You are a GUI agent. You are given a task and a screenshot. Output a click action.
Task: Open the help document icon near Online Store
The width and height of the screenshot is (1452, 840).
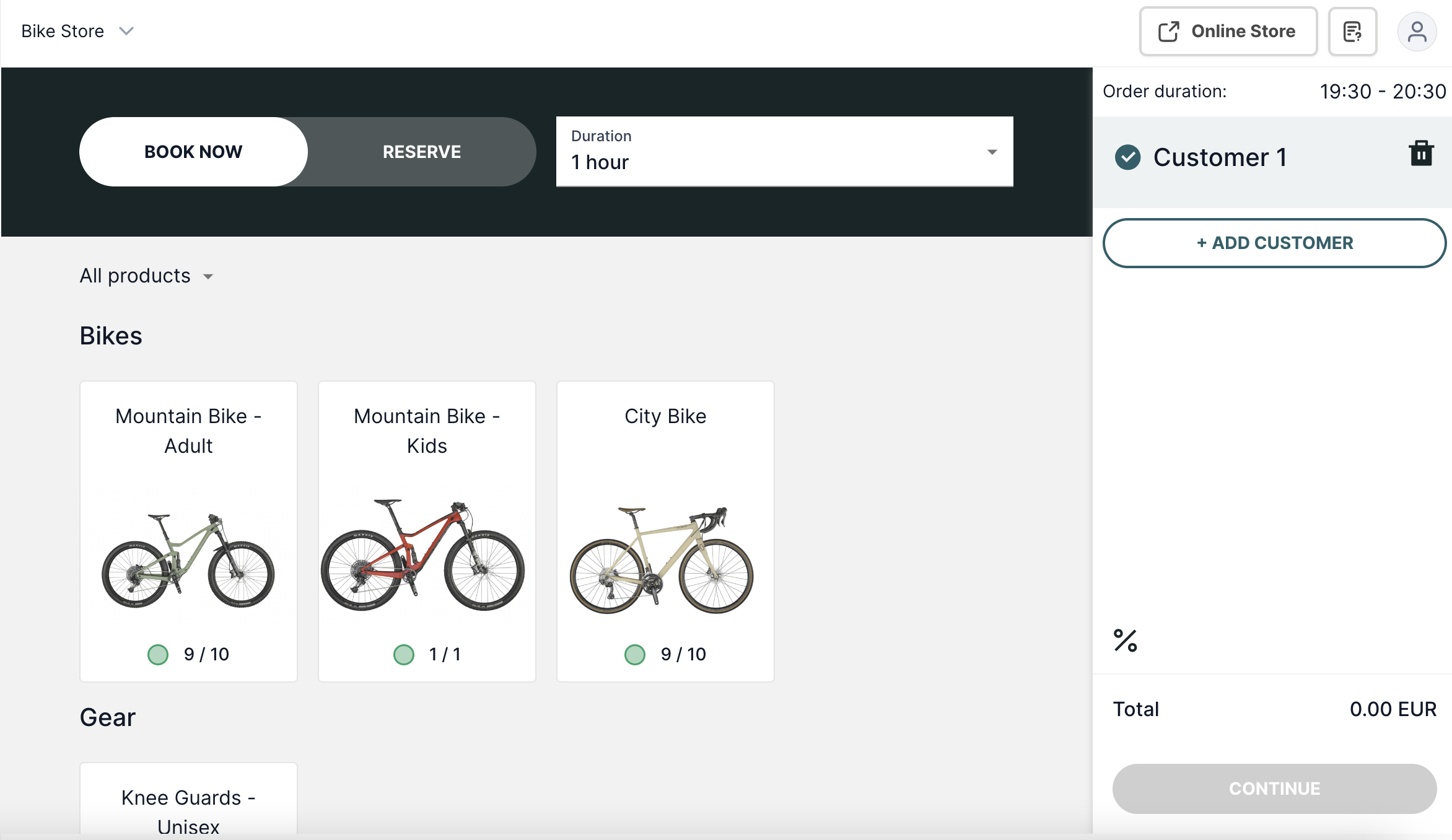[1353, 31]
